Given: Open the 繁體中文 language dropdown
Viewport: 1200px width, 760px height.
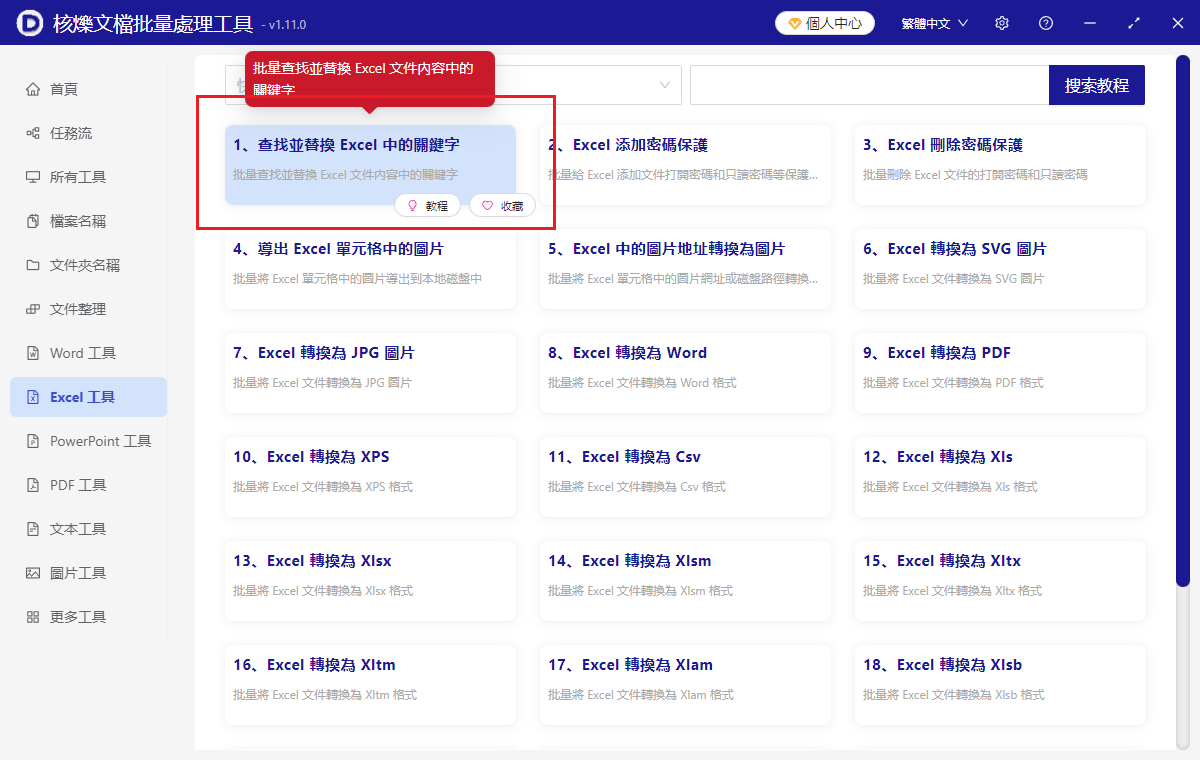Looking at the screenshot, I should pos(934,23).
